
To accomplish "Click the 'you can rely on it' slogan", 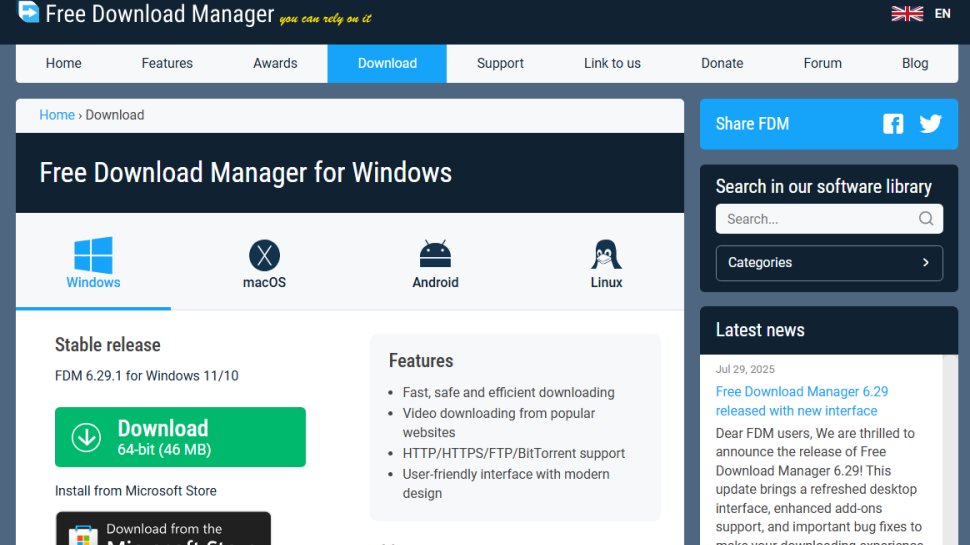I will coord(325,19).
